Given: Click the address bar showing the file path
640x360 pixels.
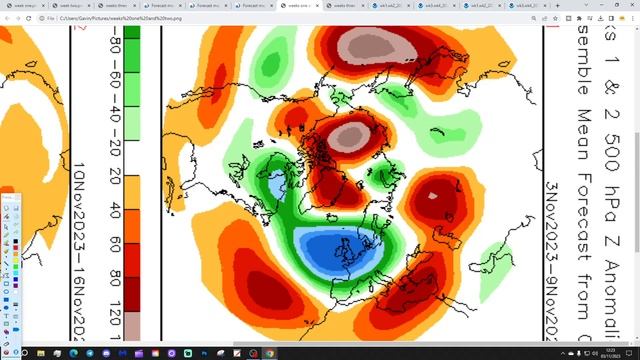Looking at the screenshot, I should tap(286, 18).
